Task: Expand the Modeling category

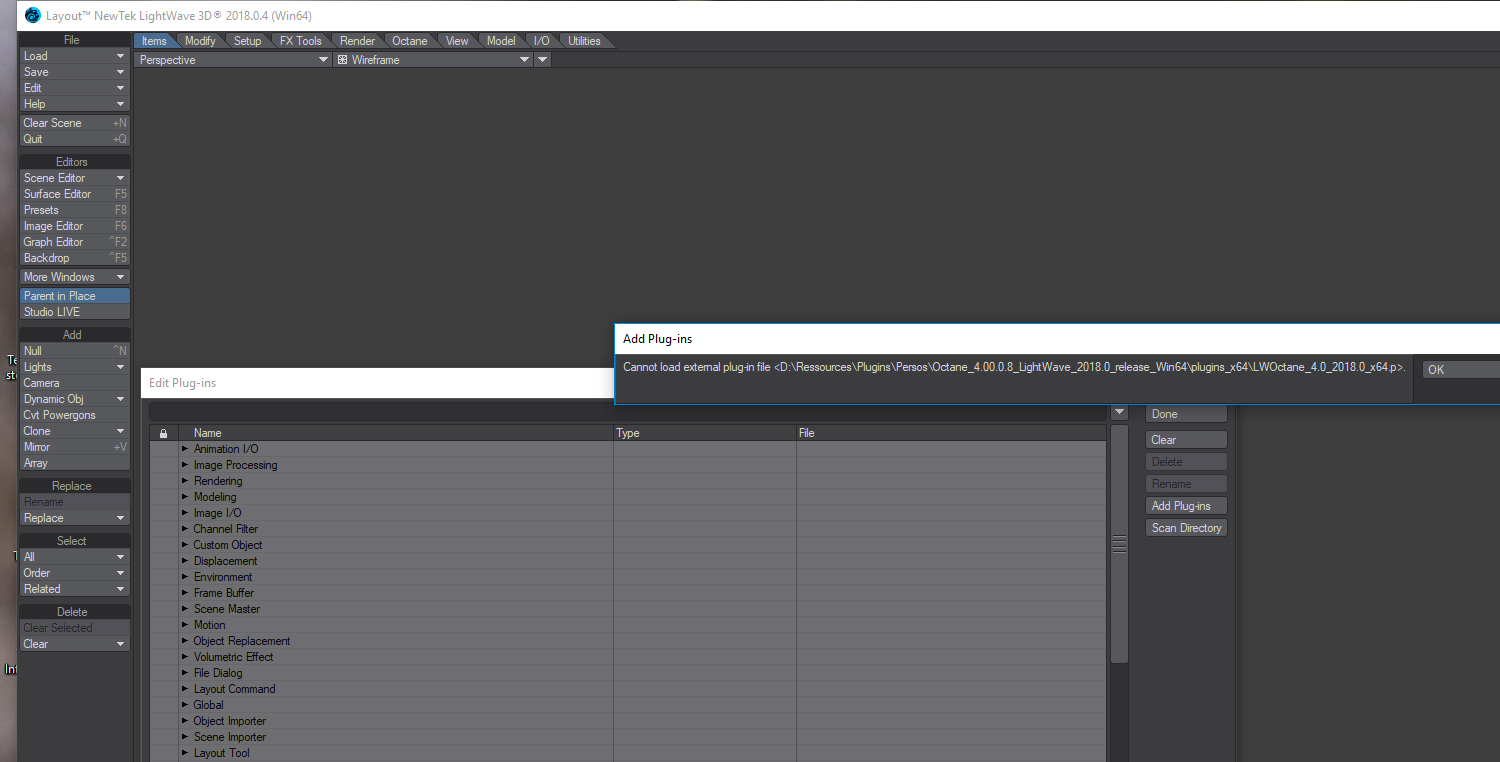Action: (x=185, y=497)
